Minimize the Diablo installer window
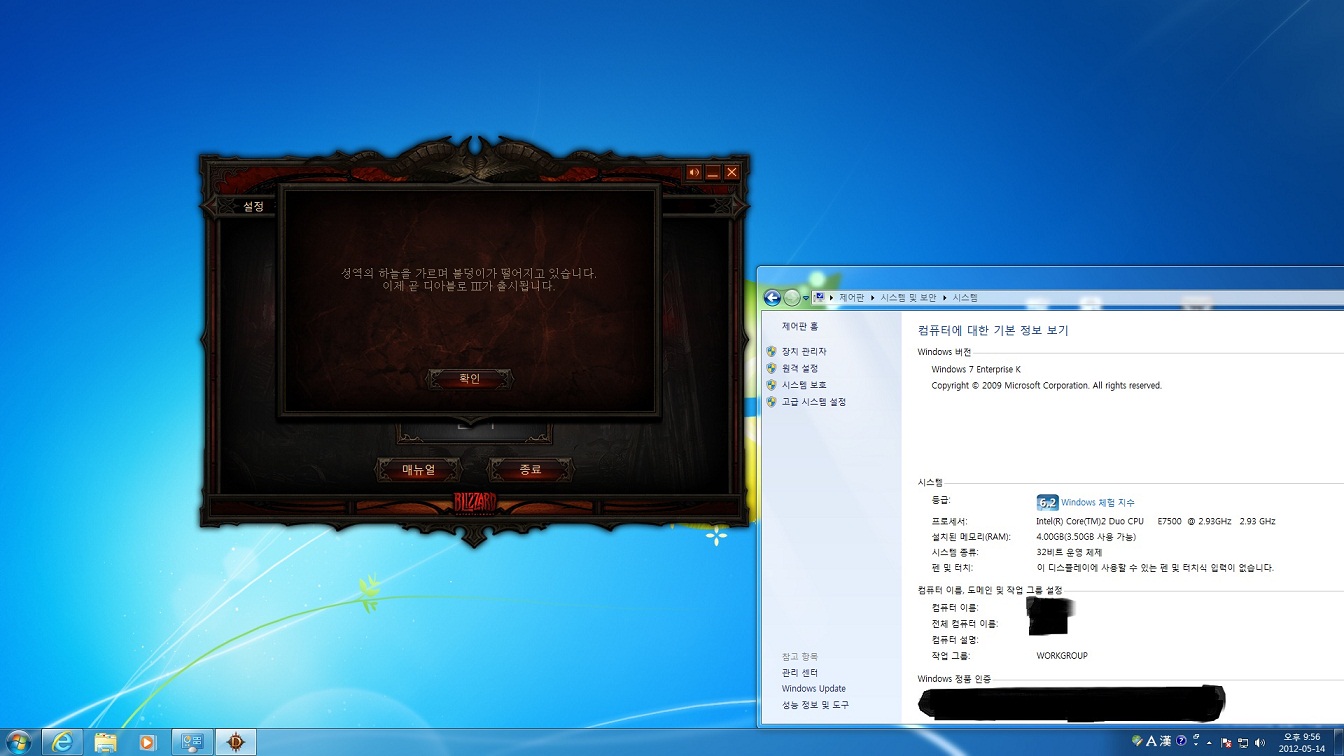The width and height of the screenshot is (1344, 756). pyautogui.click(x=713, y=172)
